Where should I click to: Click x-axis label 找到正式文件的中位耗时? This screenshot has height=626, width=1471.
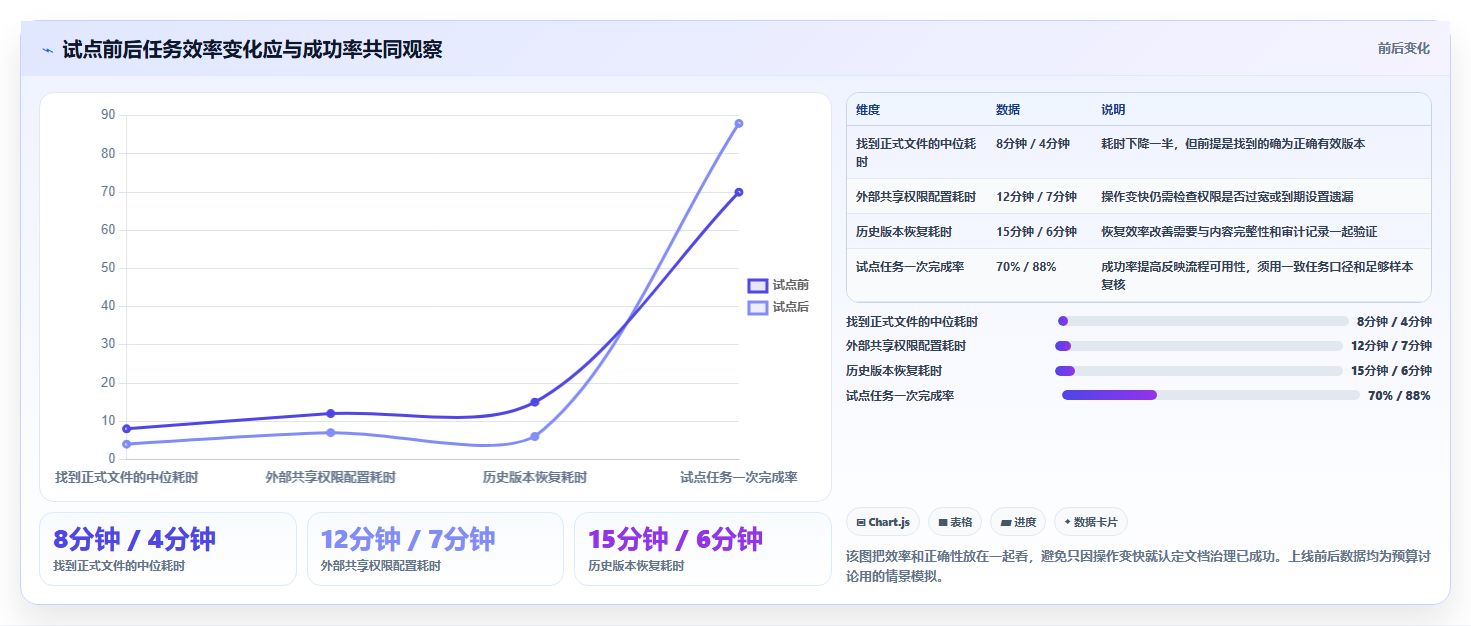tap(126, 477)
